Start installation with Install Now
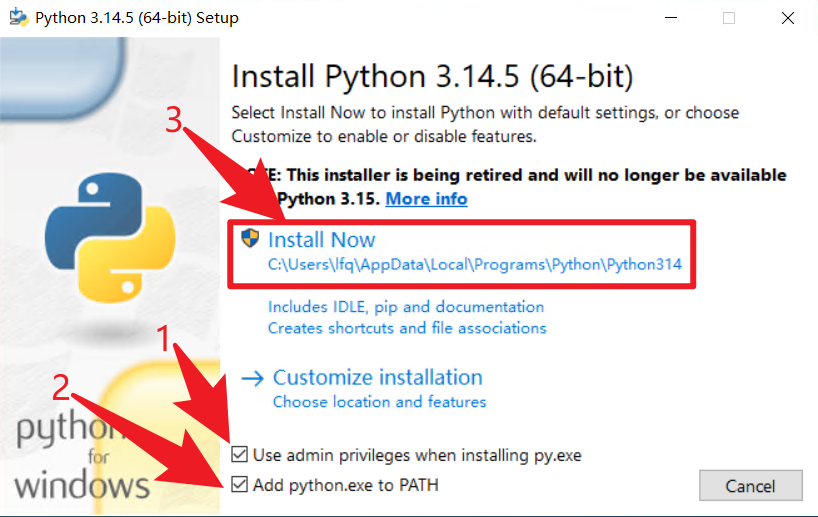The width and height of the screenshot is (818, 517). pos(321,240)
